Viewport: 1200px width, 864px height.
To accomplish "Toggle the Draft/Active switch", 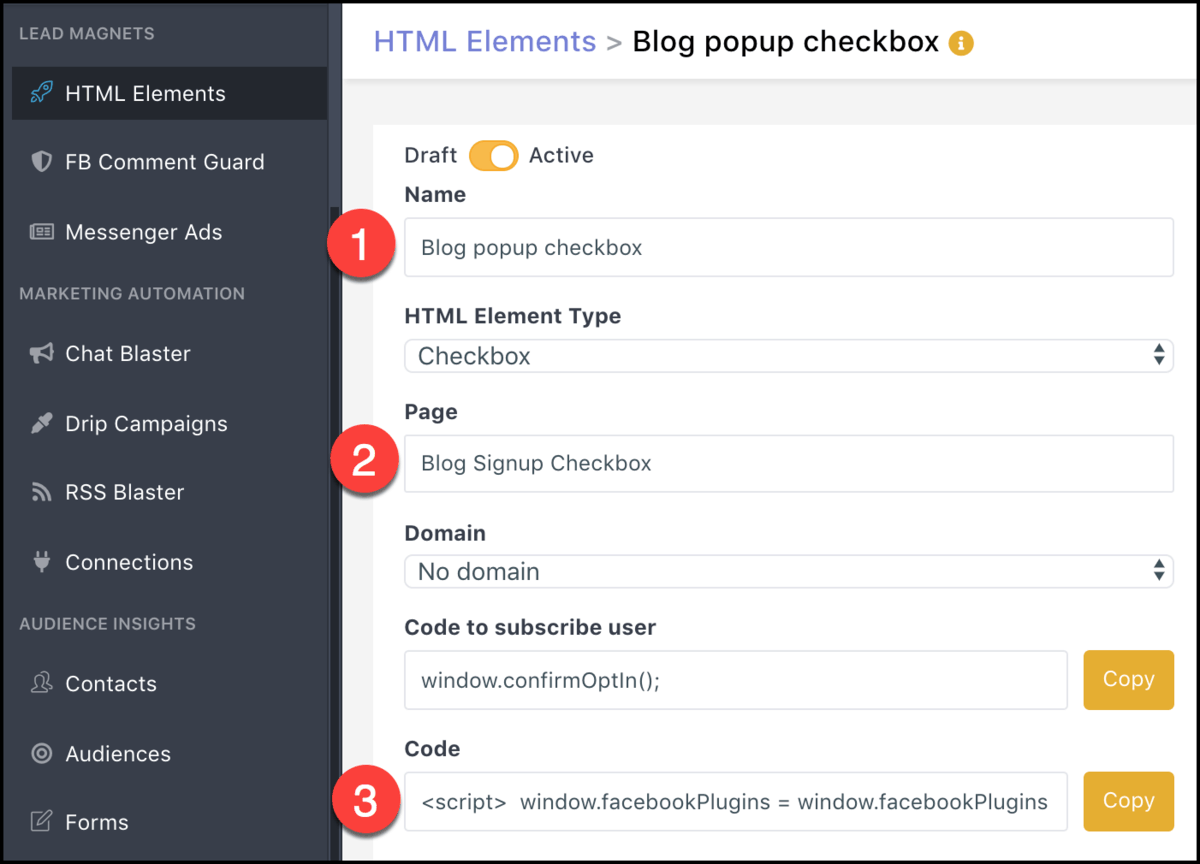I will click(494, 156).
